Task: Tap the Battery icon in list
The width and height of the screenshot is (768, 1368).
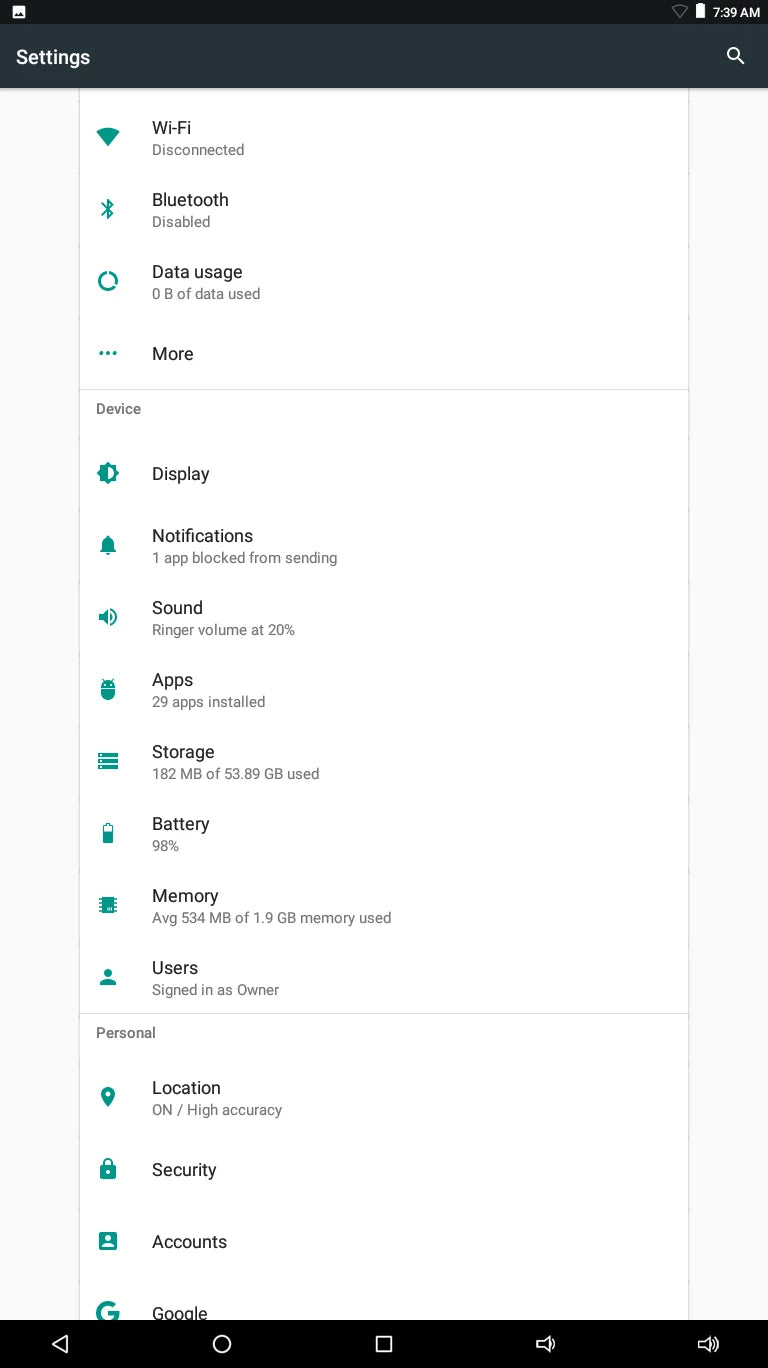Action: pyautogui.click(x=108, y=833)
